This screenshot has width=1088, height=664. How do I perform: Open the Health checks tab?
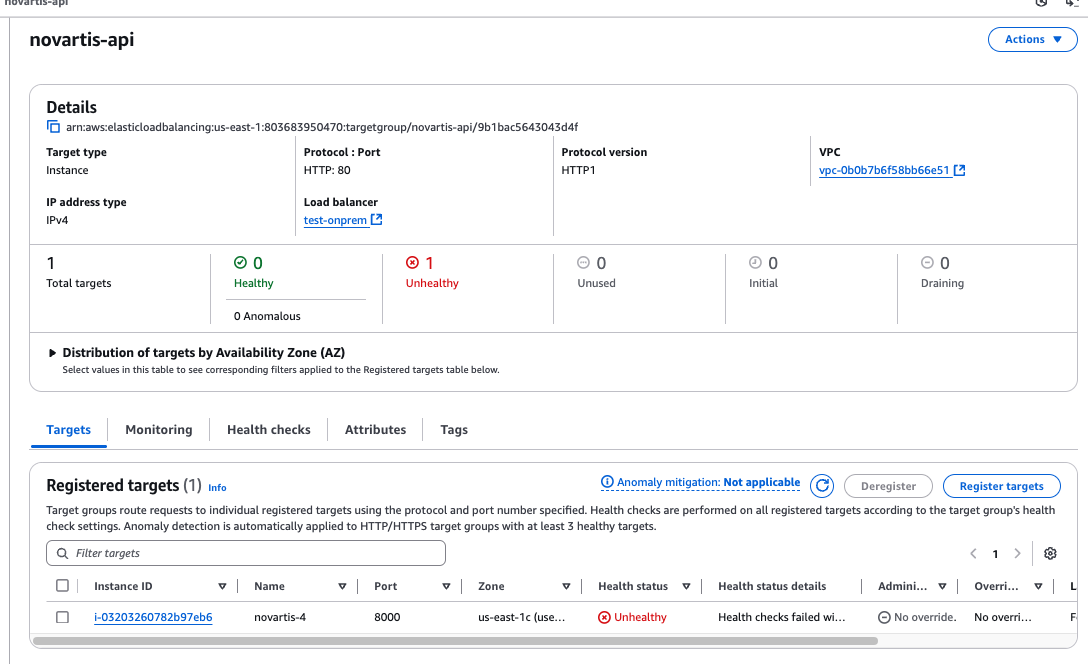tap(269, 429)
